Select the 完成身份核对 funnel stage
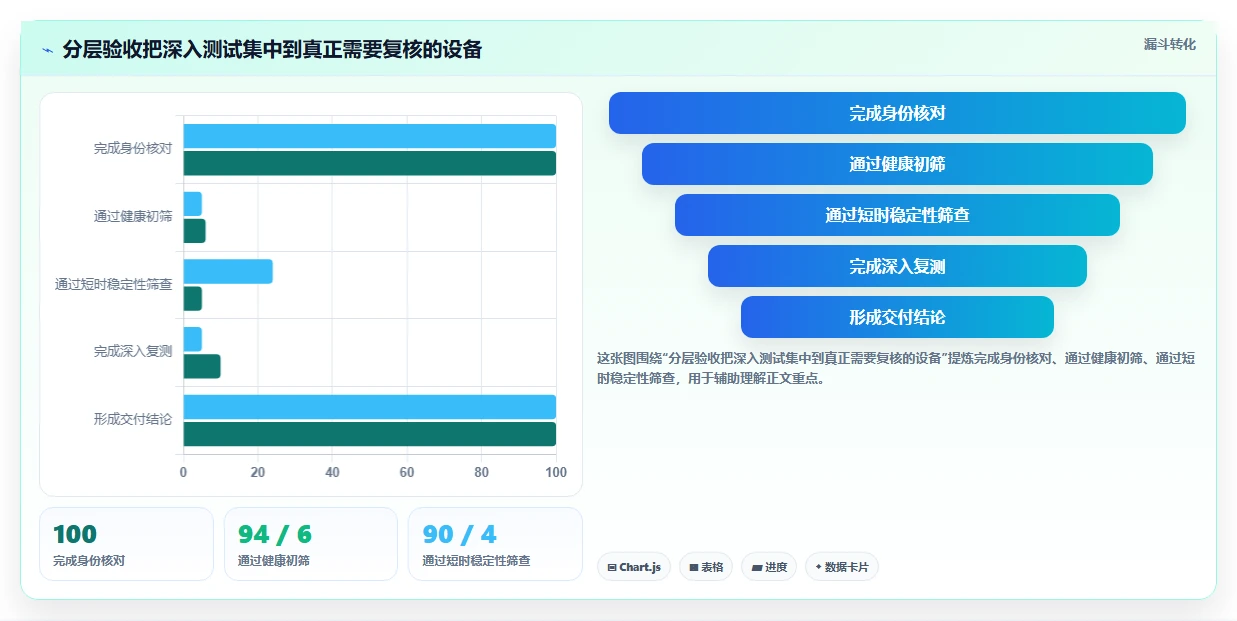The image size is (1237, 621). 897,113
